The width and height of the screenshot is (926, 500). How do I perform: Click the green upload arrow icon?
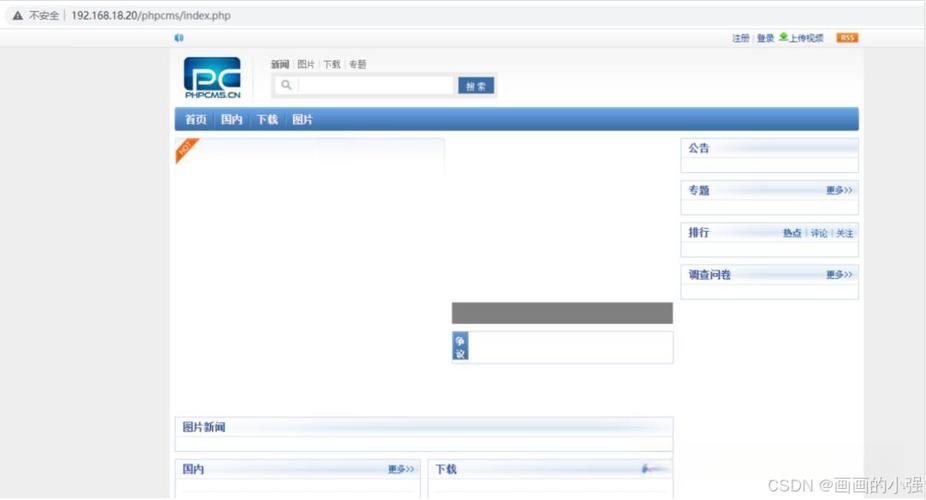pos(783,37)
